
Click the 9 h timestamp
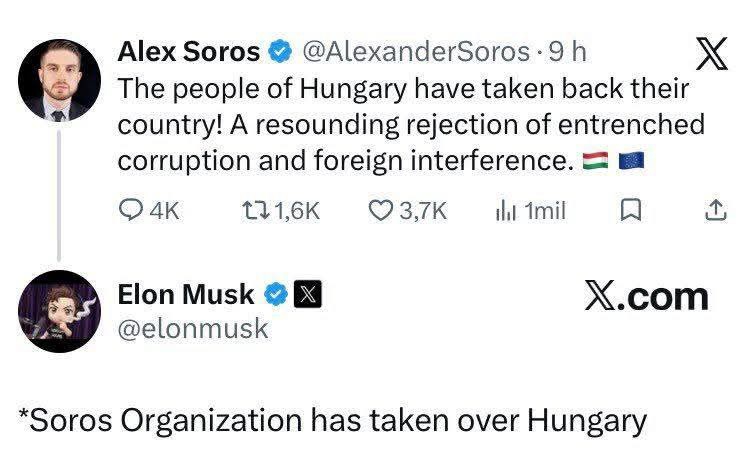[568, 50]
